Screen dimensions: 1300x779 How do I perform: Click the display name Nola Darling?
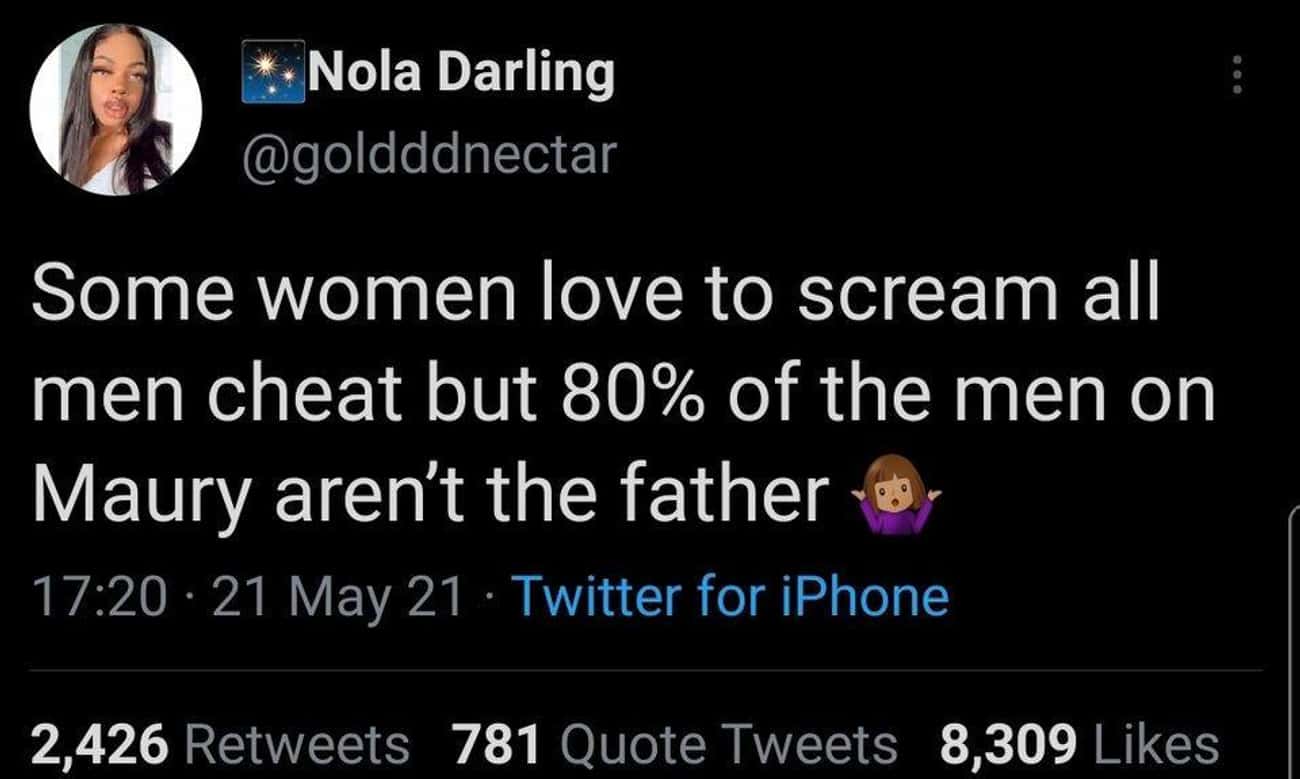pos(460,73)
